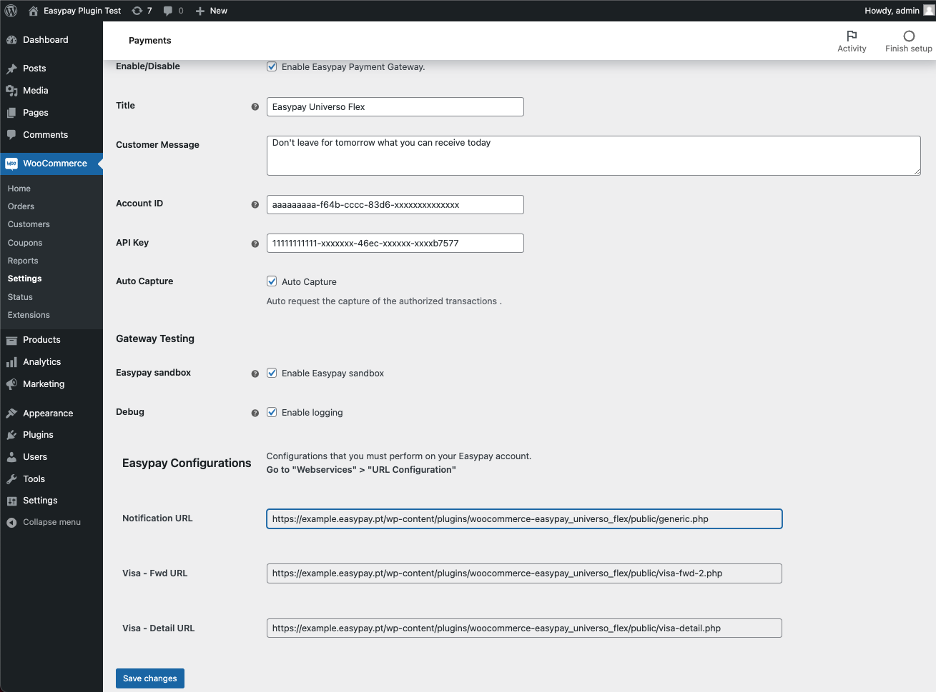The height and width of the screenshot is (692, 936).
Task: Click the admin avatar at top right
Action: 929,10
